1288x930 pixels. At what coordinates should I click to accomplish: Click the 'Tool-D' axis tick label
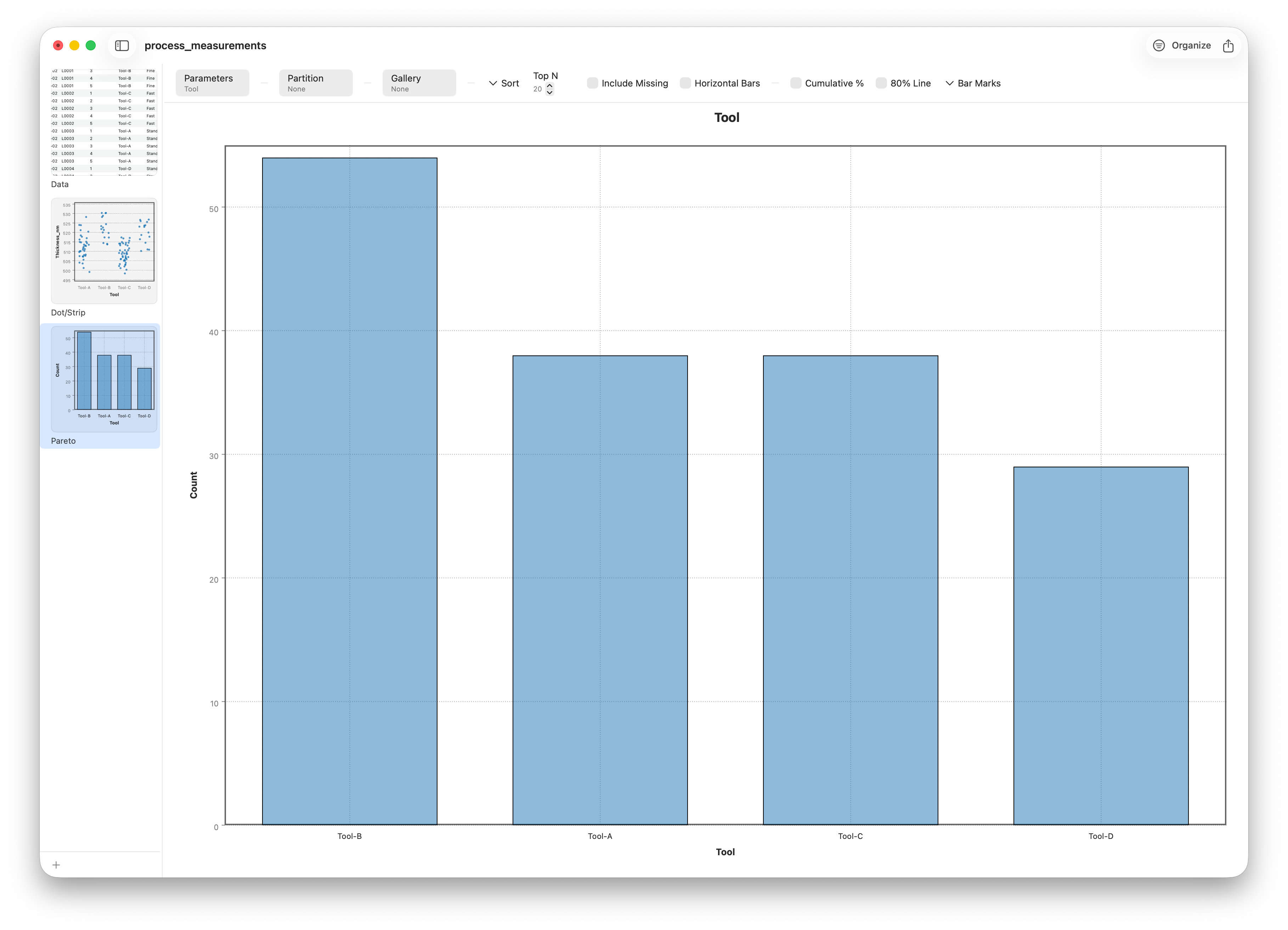(1101, 836)
